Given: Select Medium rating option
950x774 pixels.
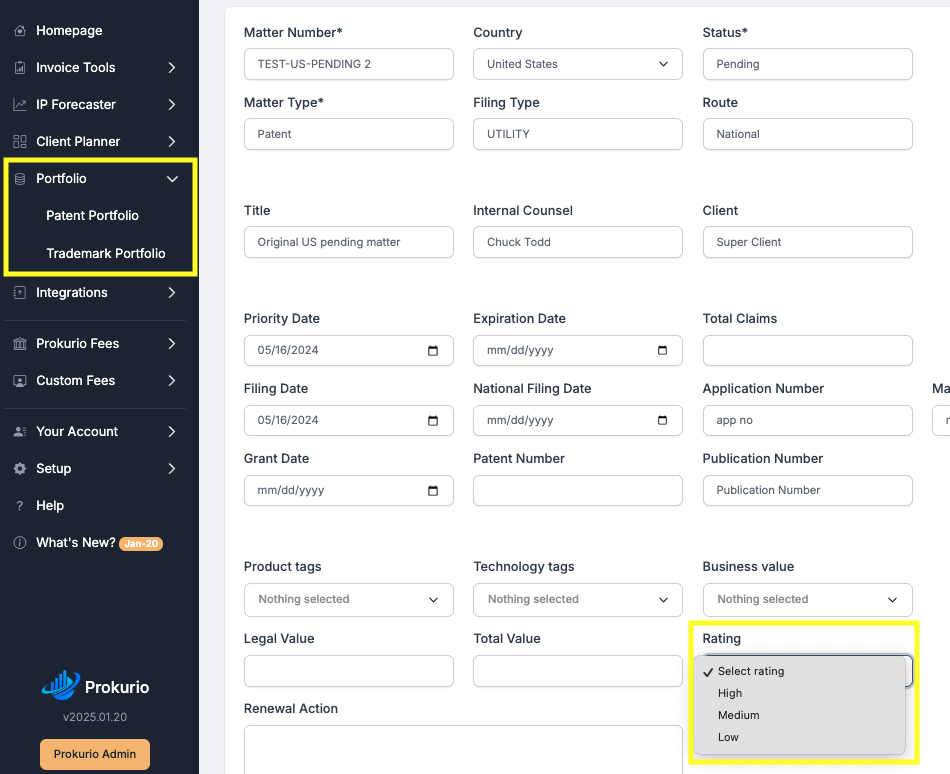Looking at the screenshot, I should [x=738, y=715].
